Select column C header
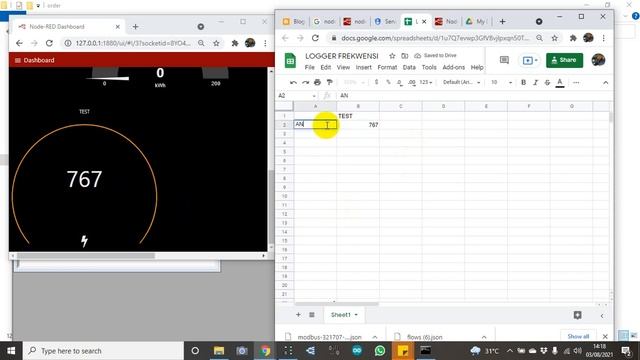 [400, 106]
